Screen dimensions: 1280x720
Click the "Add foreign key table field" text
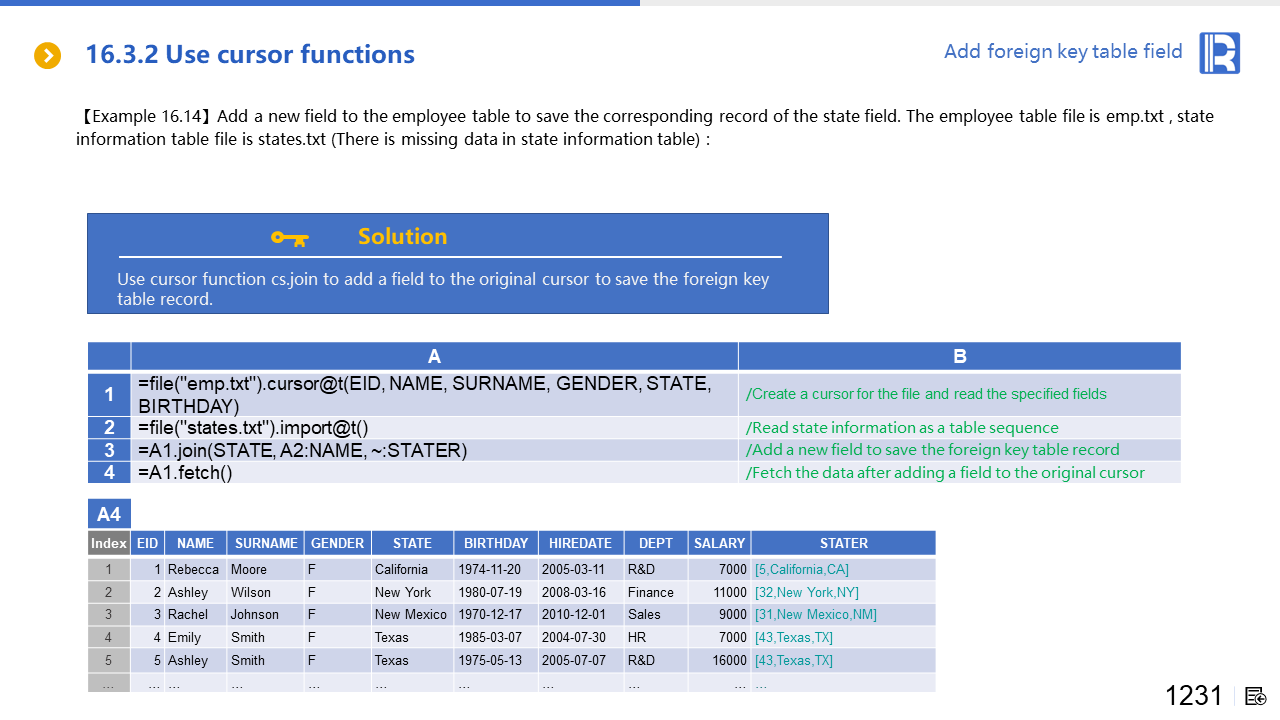(1063, 52)
